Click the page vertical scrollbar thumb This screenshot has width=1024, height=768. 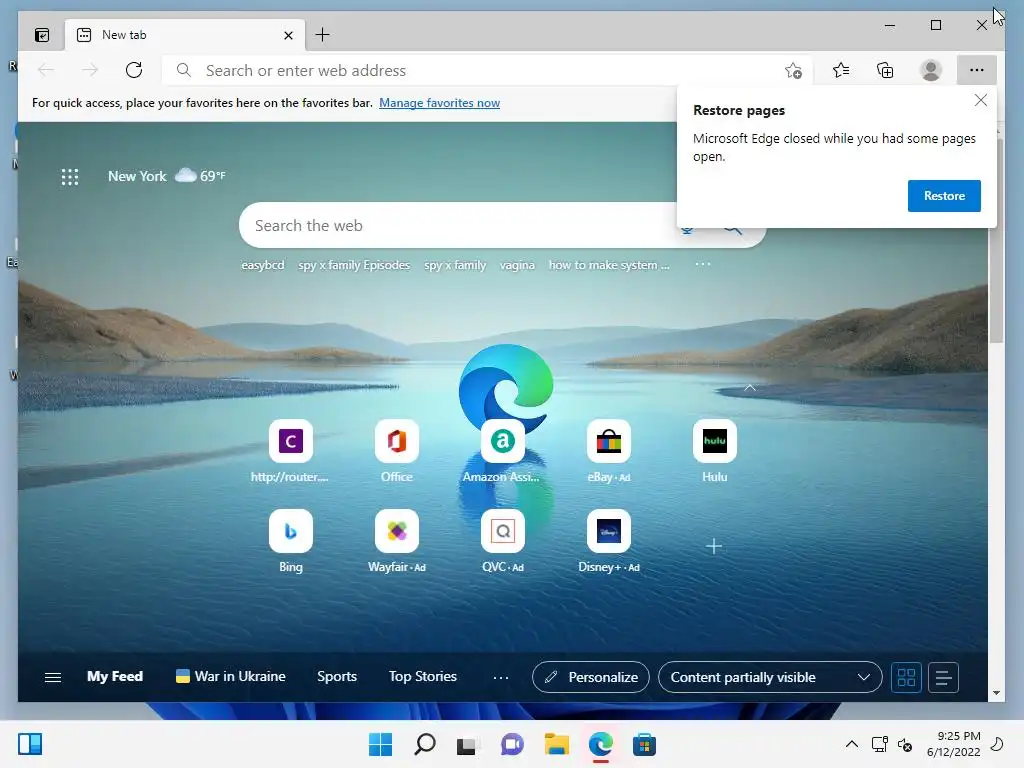[x=996, y=238]
